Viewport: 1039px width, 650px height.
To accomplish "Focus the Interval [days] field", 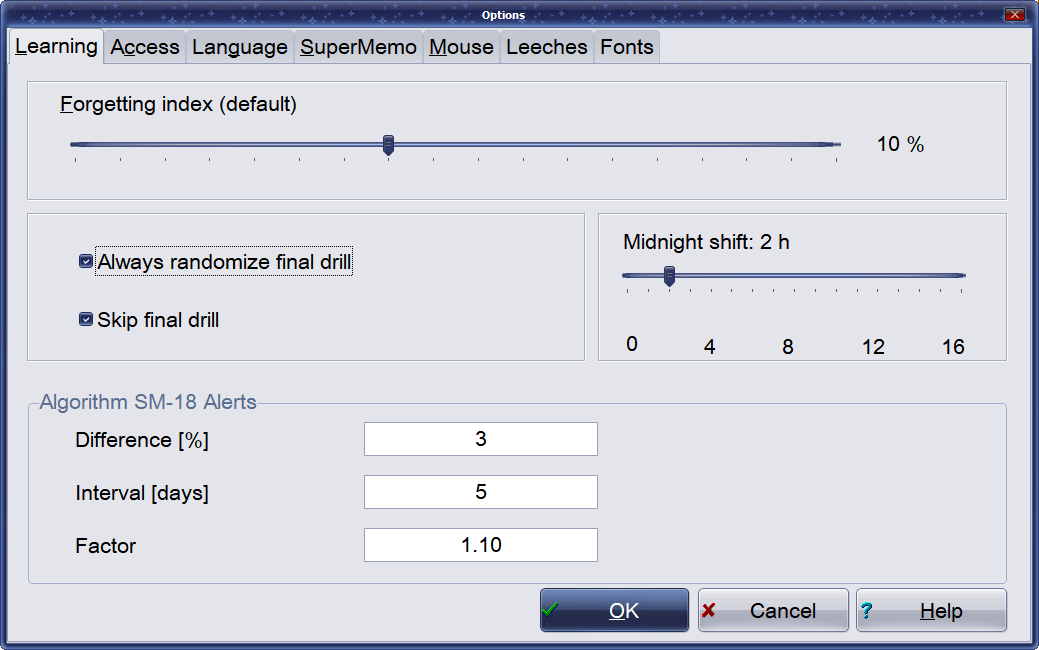I will (480, 492).
